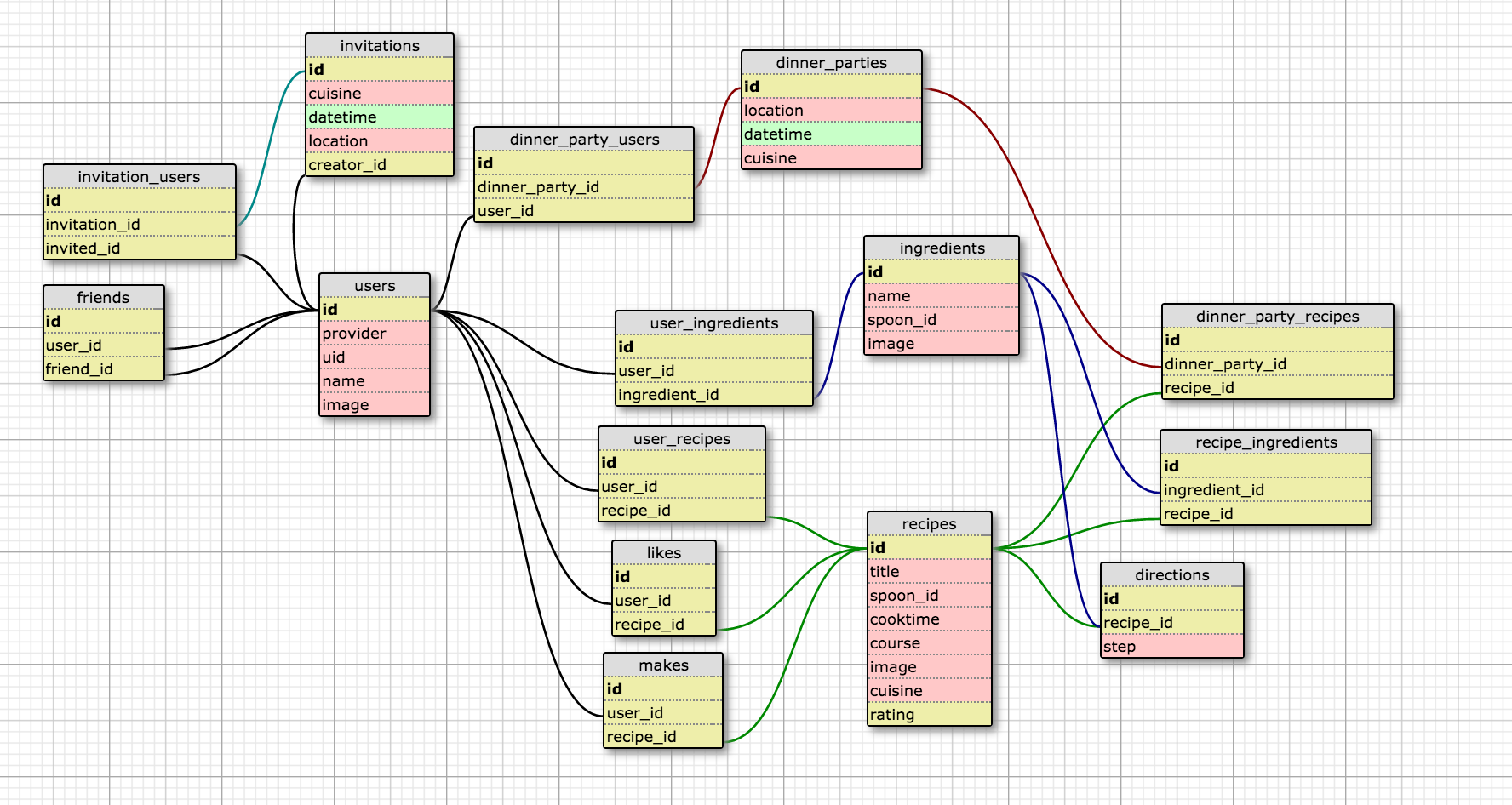Select recipe_id in recipe_ingredients table

click(1266, 514)
